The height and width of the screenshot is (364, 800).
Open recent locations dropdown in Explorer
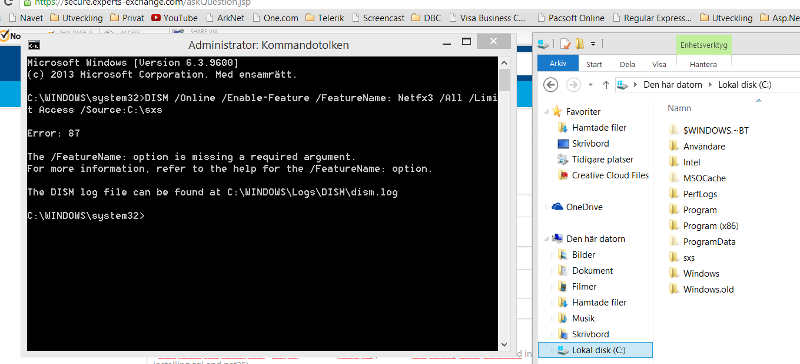tap(590, 85)
